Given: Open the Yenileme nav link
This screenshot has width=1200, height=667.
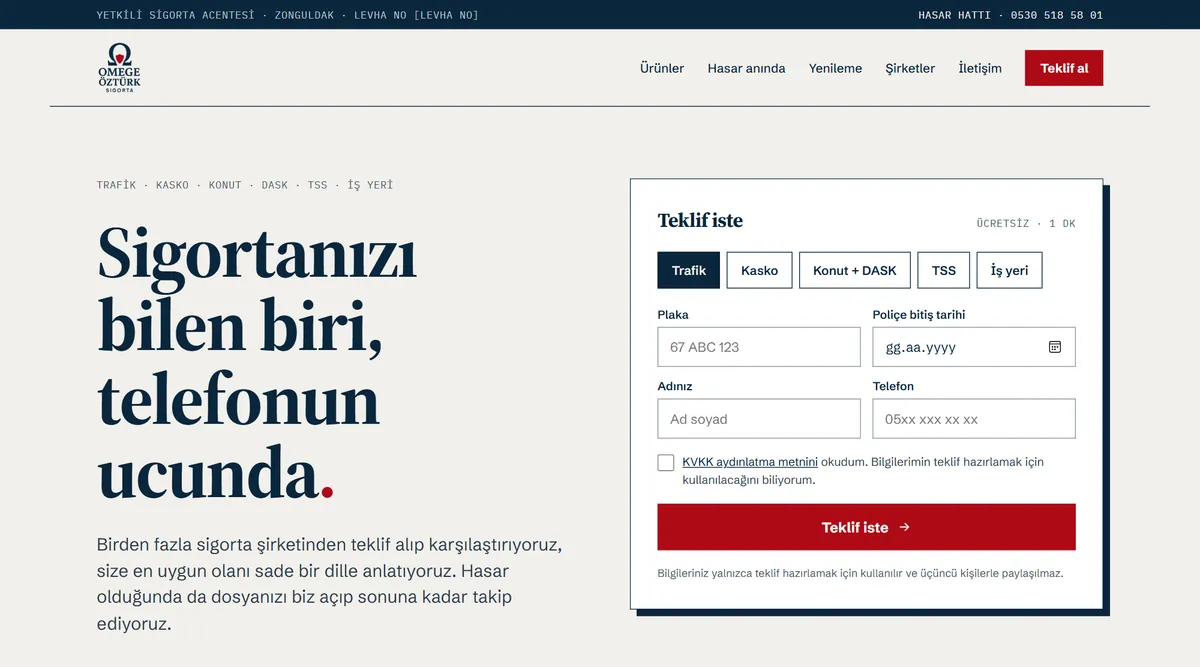Looking at the screenshot, I should pyautogui.click(x=835, y=68).
